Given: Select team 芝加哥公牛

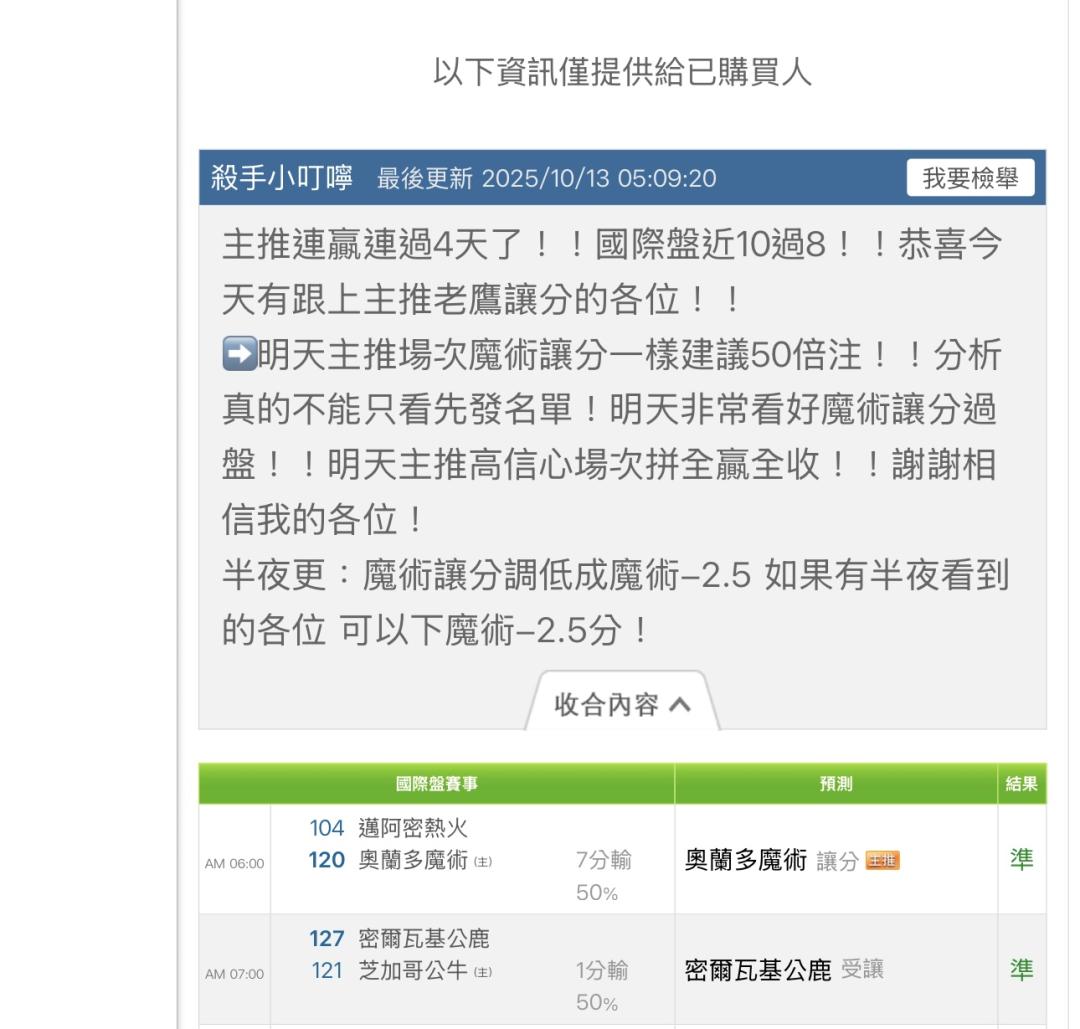Looking at the screenshot, I should coord(413,970).
